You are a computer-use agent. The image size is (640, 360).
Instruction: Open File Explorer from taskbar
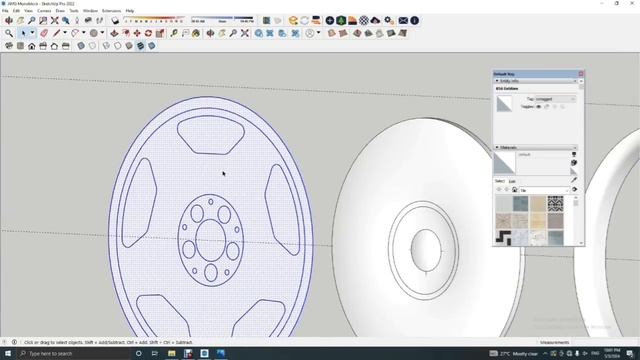point(171,353)
